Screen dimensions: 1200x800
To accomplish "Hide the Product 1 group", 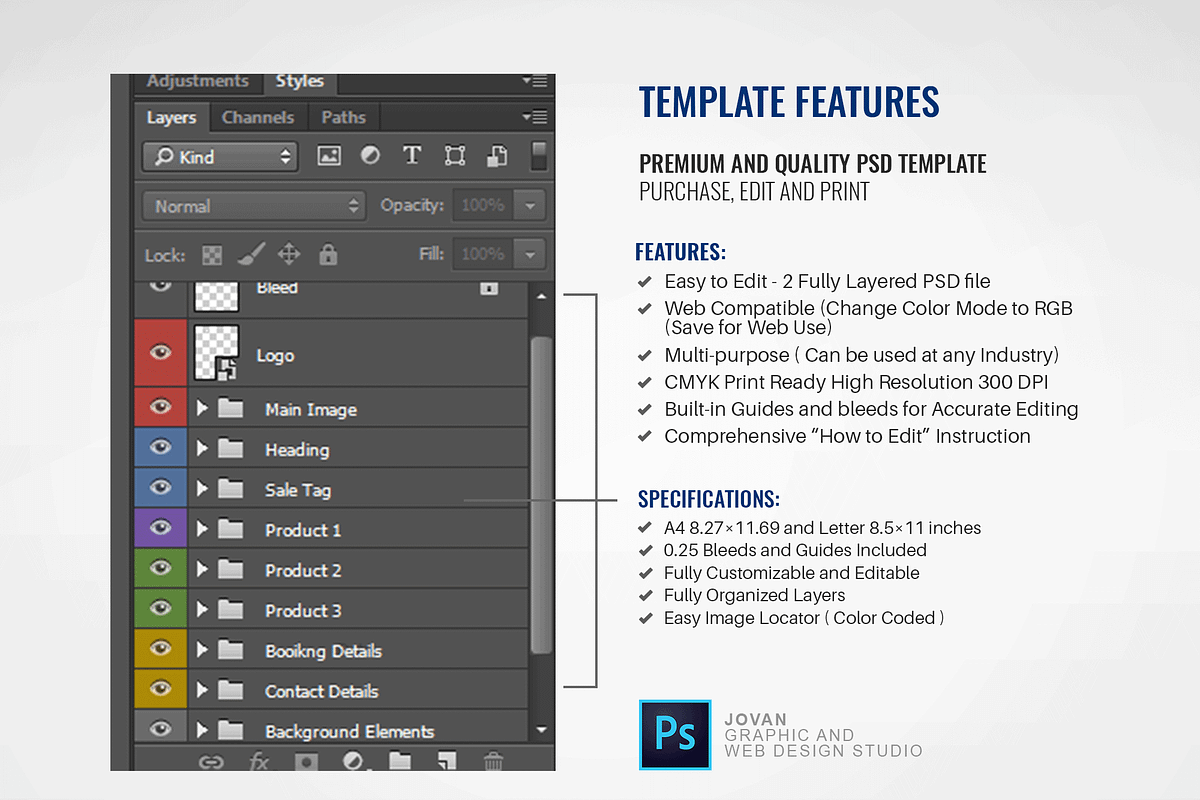I will click(160, 528).
